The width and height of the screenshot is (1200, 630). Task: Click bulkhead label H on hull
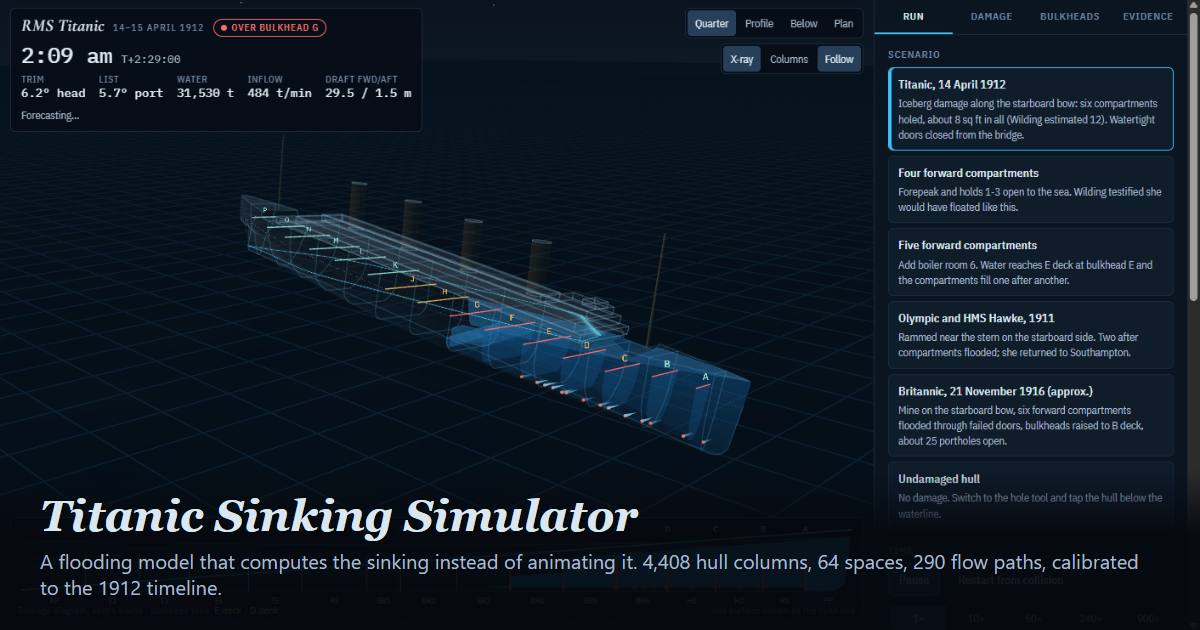click(x=445, y=291)
